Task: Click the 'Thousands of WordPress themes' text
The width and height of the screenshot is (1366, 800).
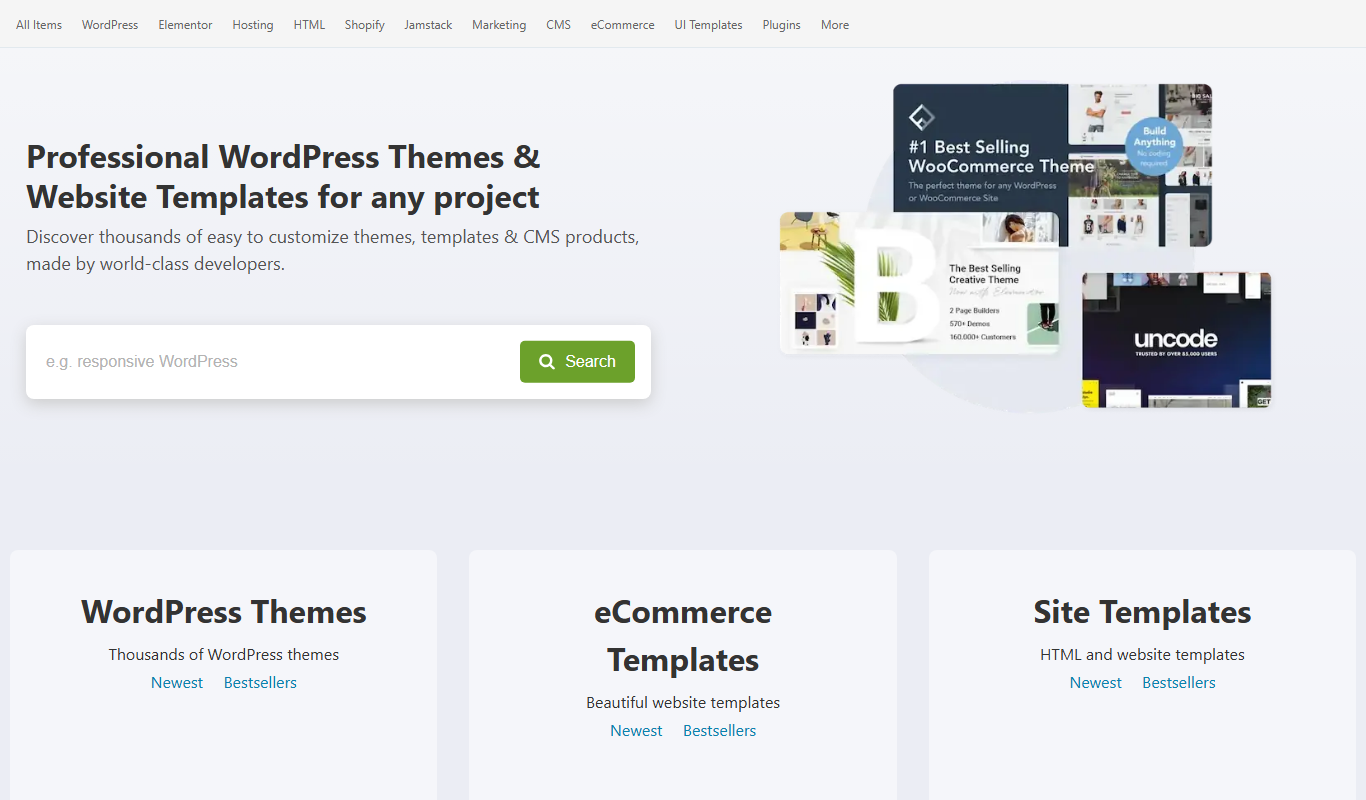Action: (x=224, y=655)
